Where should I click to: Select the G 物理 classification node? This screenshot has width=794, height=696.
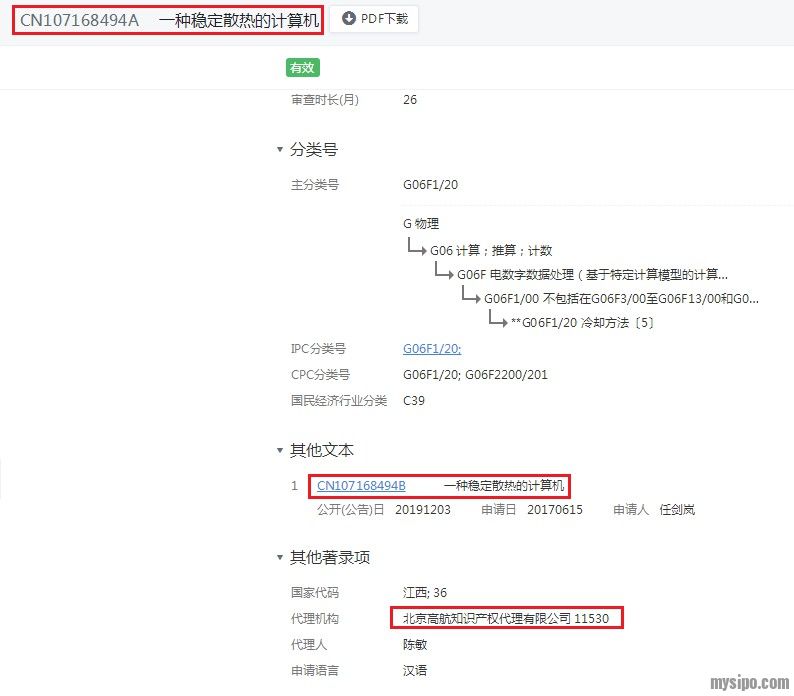421,224
